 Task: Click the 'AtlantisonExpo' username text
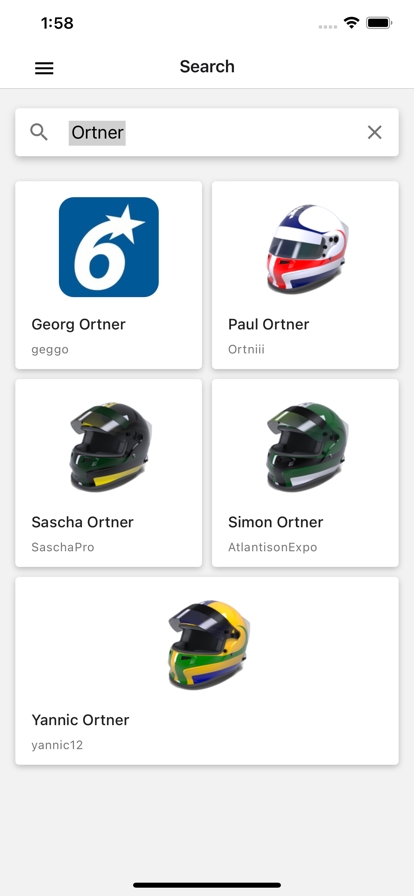pos(273,547)
